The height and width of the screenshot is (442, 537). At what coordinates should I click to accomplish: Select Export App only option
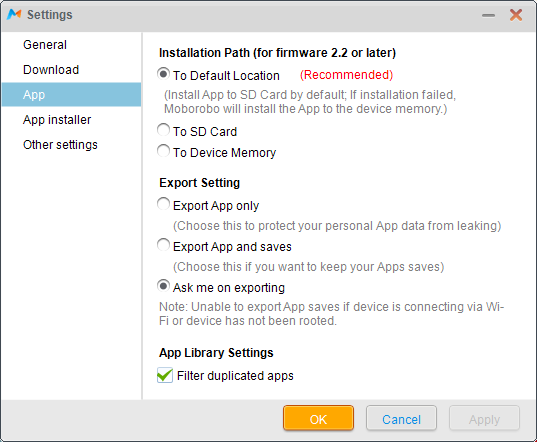click(x=163, y=204)
